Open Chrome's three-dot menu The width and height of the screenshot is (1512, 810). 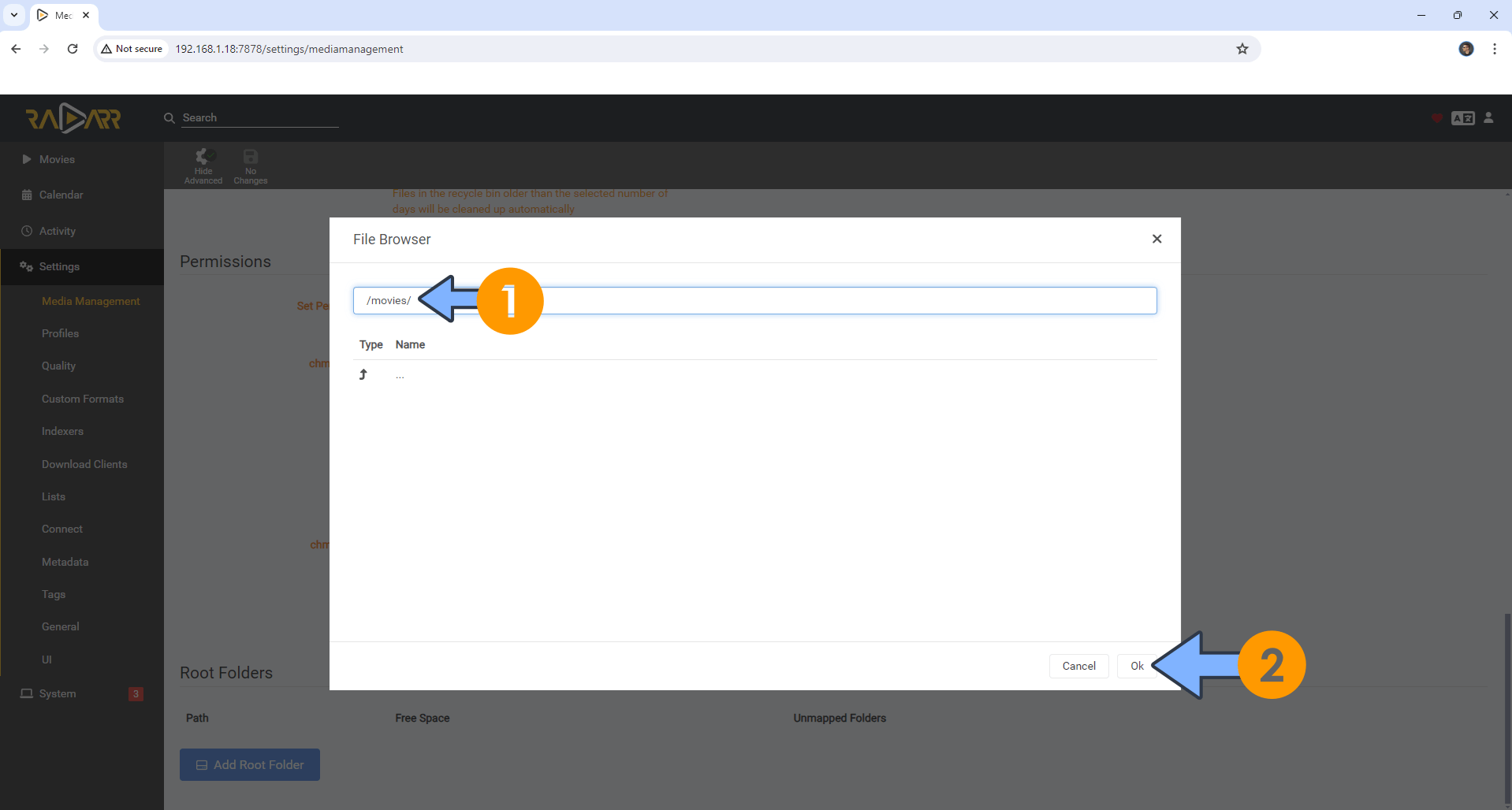click(x=1495, y=49)
